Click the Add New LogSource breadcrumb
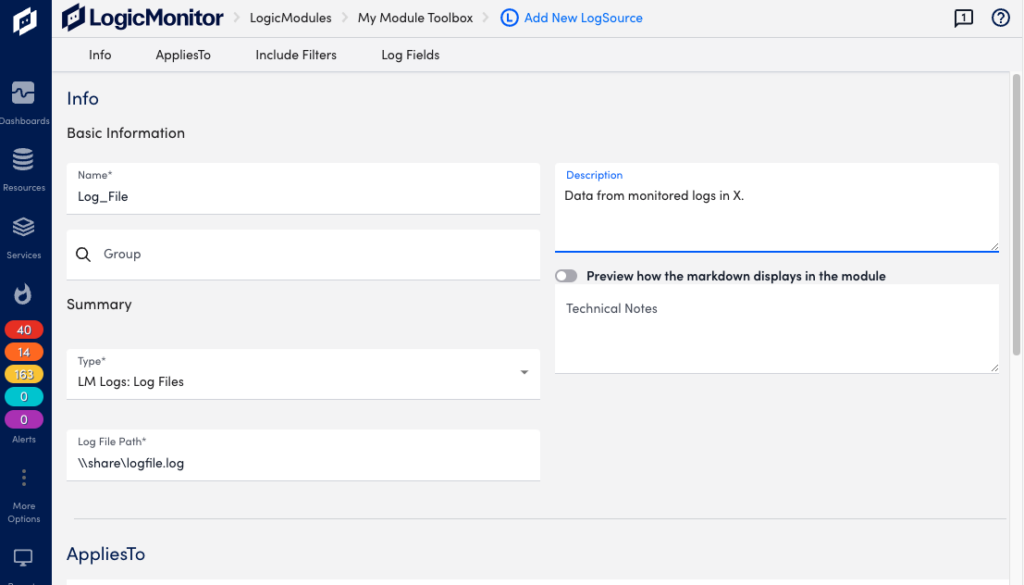The image size is (1024, 585). click(x=583, y=18)
